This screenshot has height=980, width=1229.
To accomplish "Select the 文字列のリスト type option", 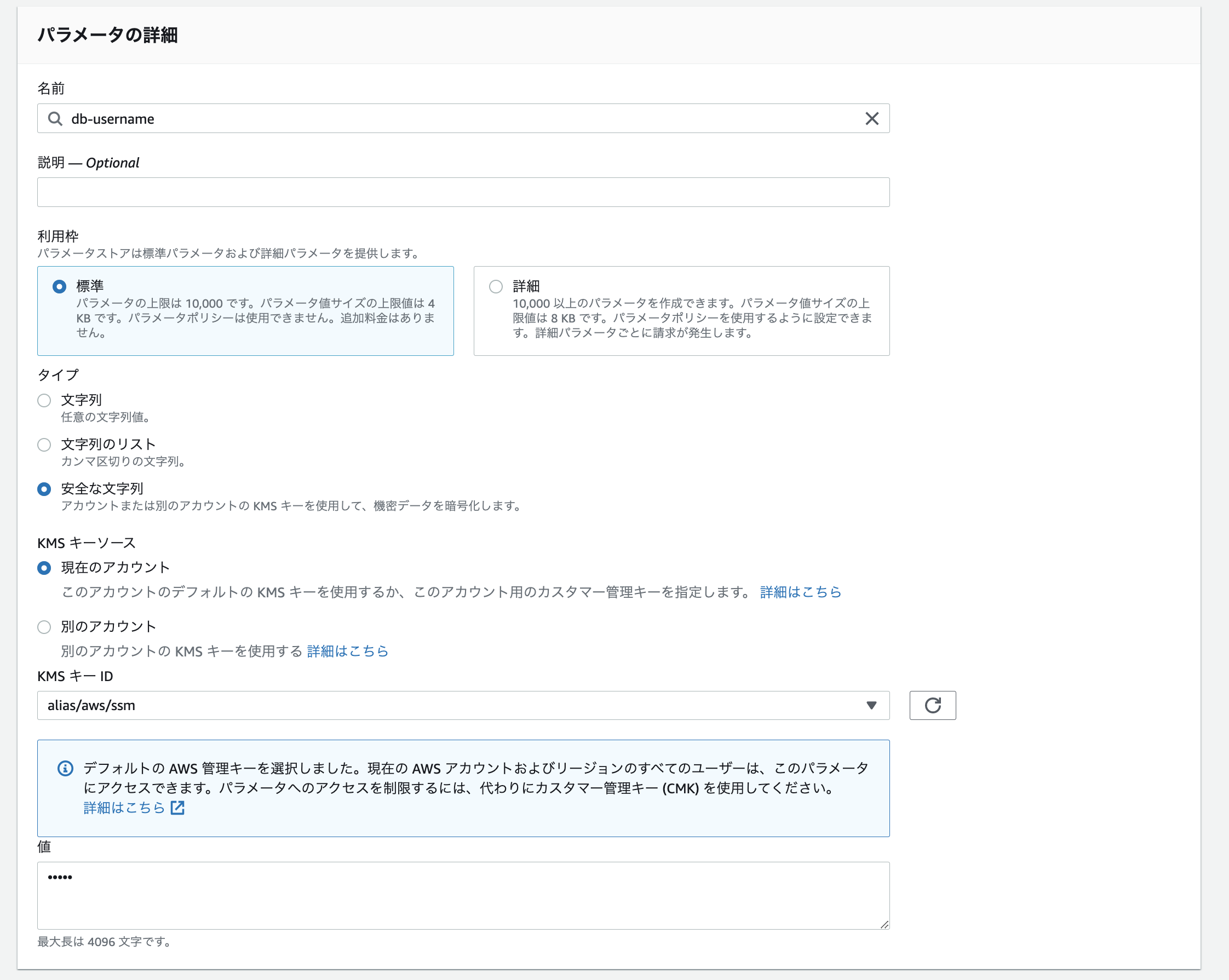I will (x=44, y=445).
